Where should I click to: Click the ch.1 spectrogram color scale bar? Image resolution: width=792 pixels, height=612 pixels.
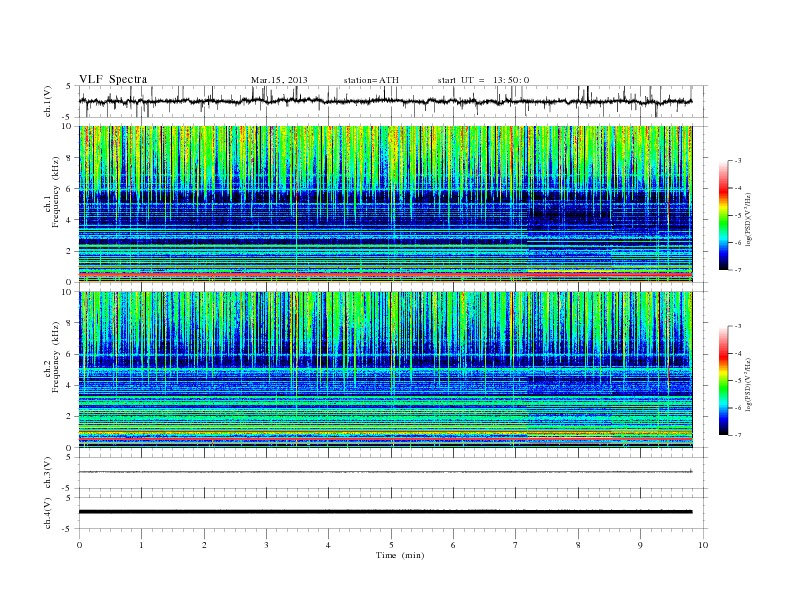723,215
